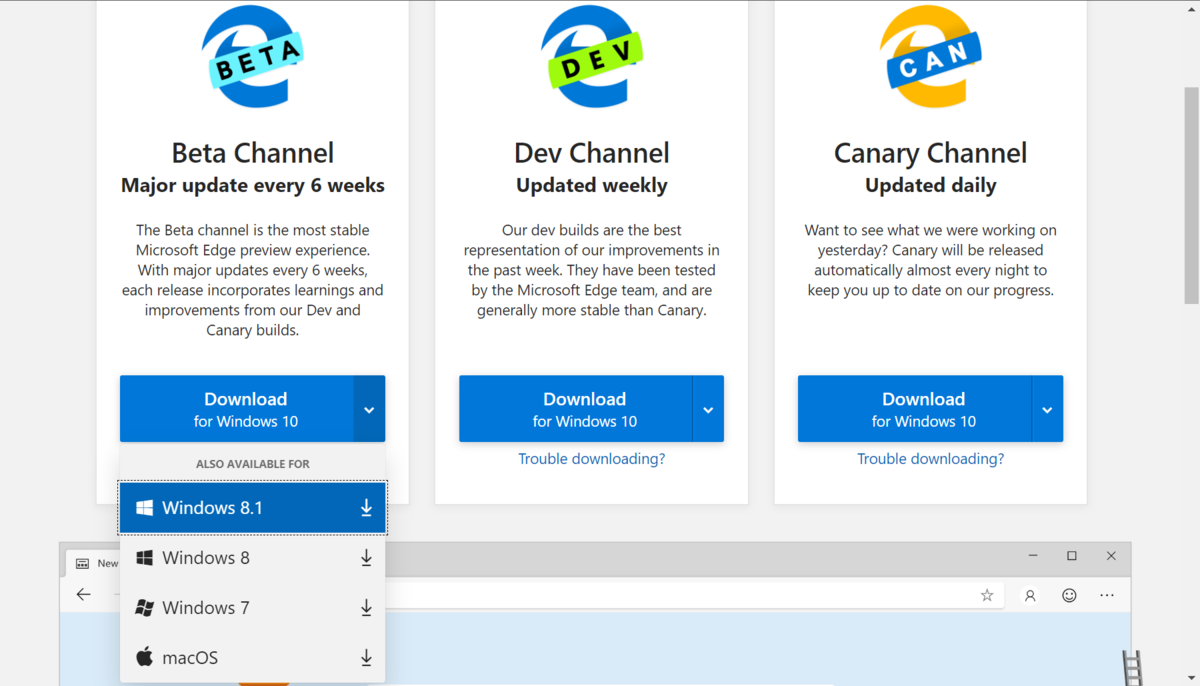Image resolution: width=1200 pixels, height=686 pixels.
Task: Click 'Major update every 6 weeks' text
Action: [252, 186]
